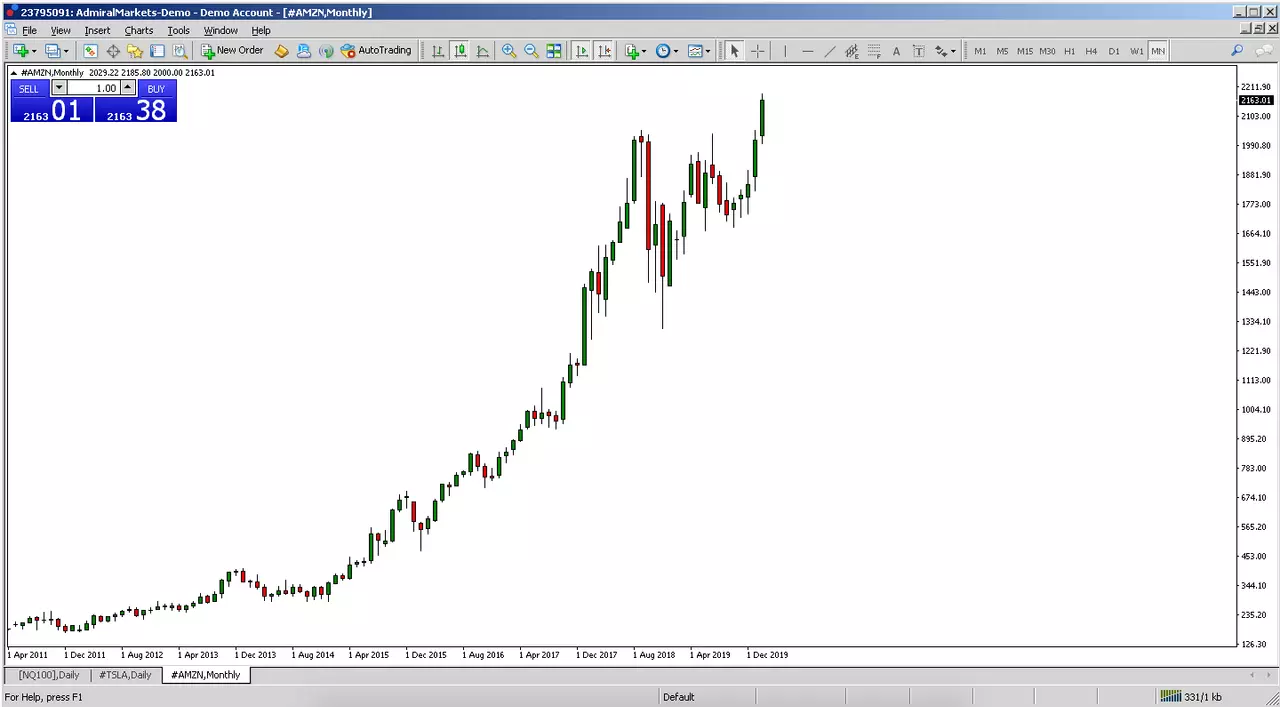
Task: Toggle AutoTrading on or off
Action: 376,51
